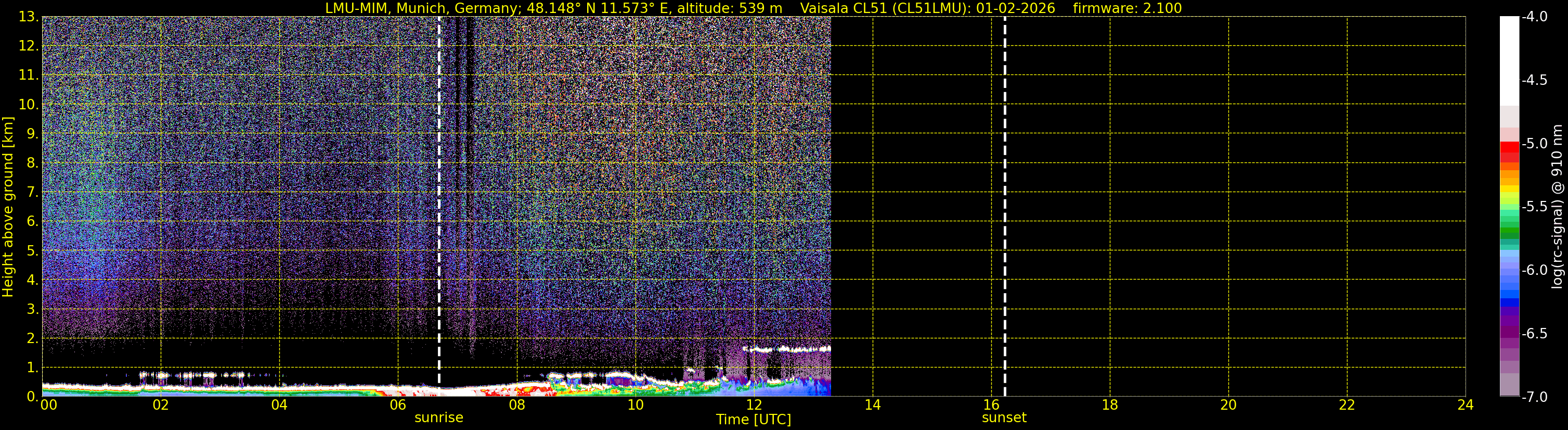
Task: Click the '04' time axis tick label
Action: tap(279, 405)
